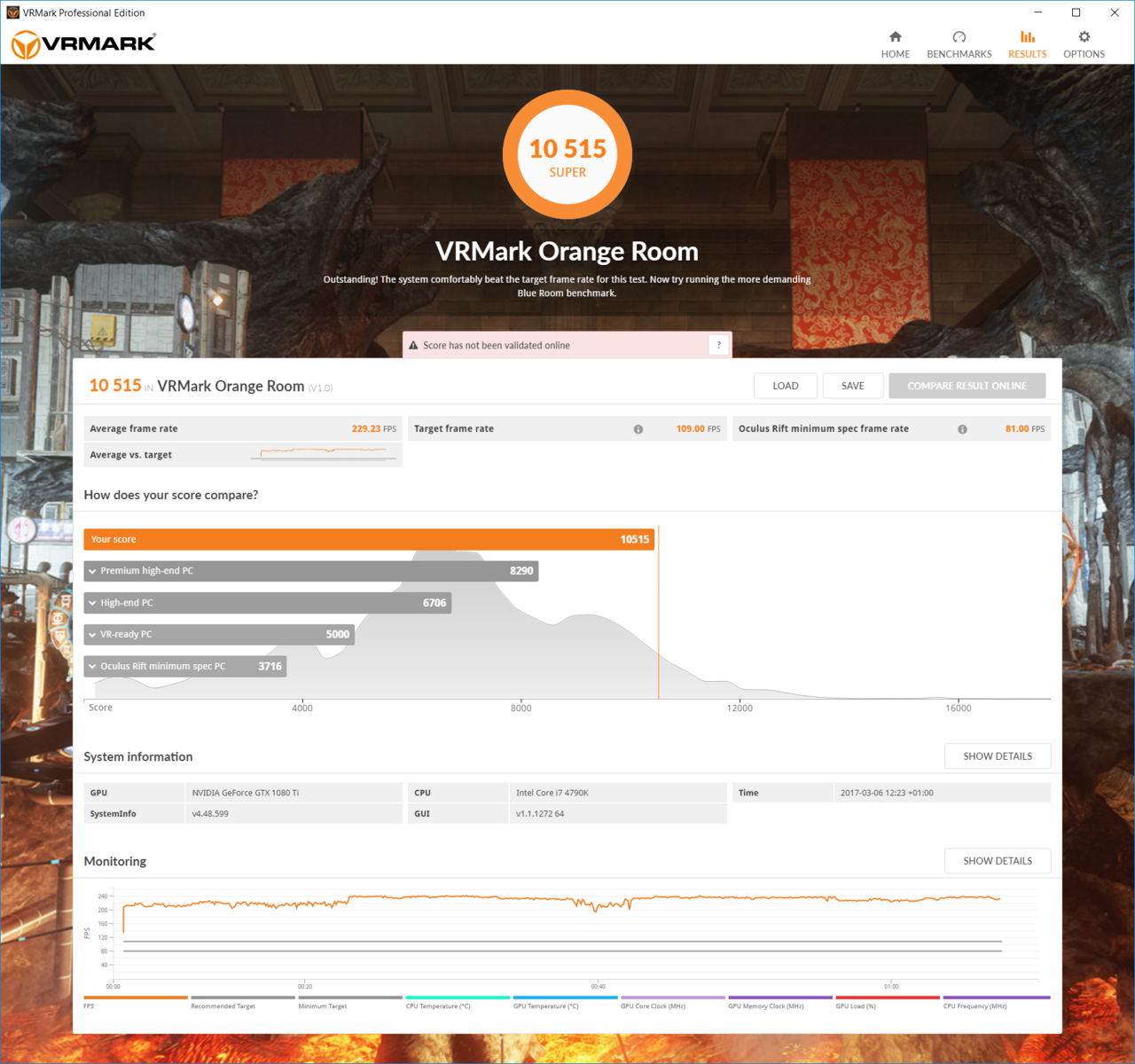Screen dimensions: 1135x1064
Task: Click the Score has not been validated message
Action: 497,346
